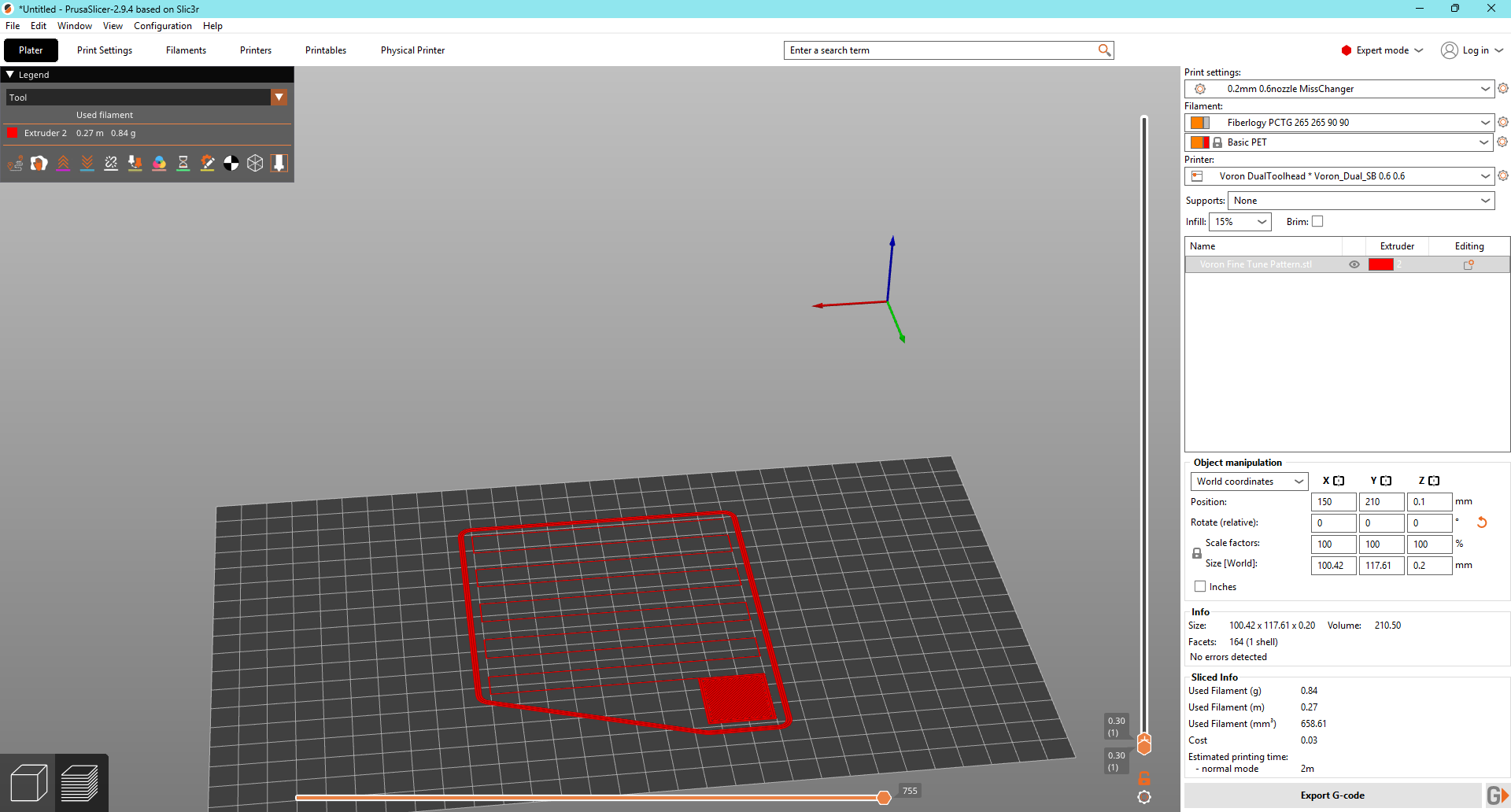Open the World coordinates dropdown
The height and width of the screenshot is (812, 1511).
pos(1249,482)
